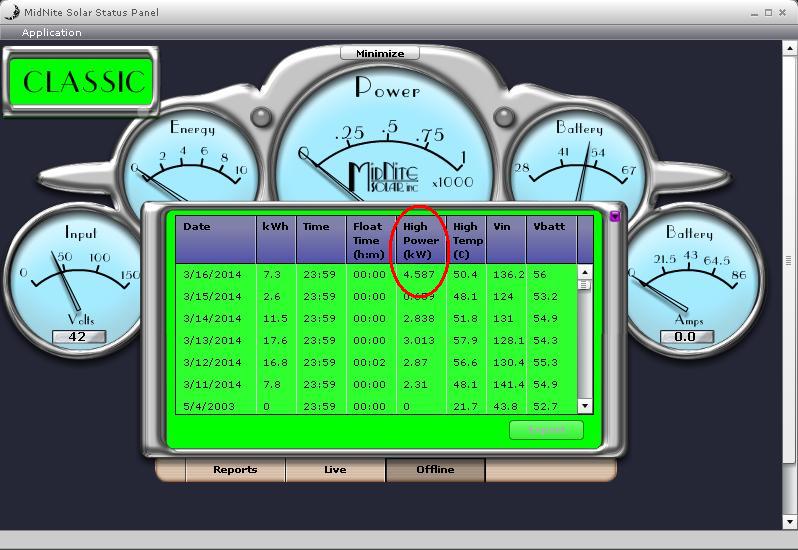Click the High Power (kW) column header
The image size is (798, 550).
coord(421,240)
